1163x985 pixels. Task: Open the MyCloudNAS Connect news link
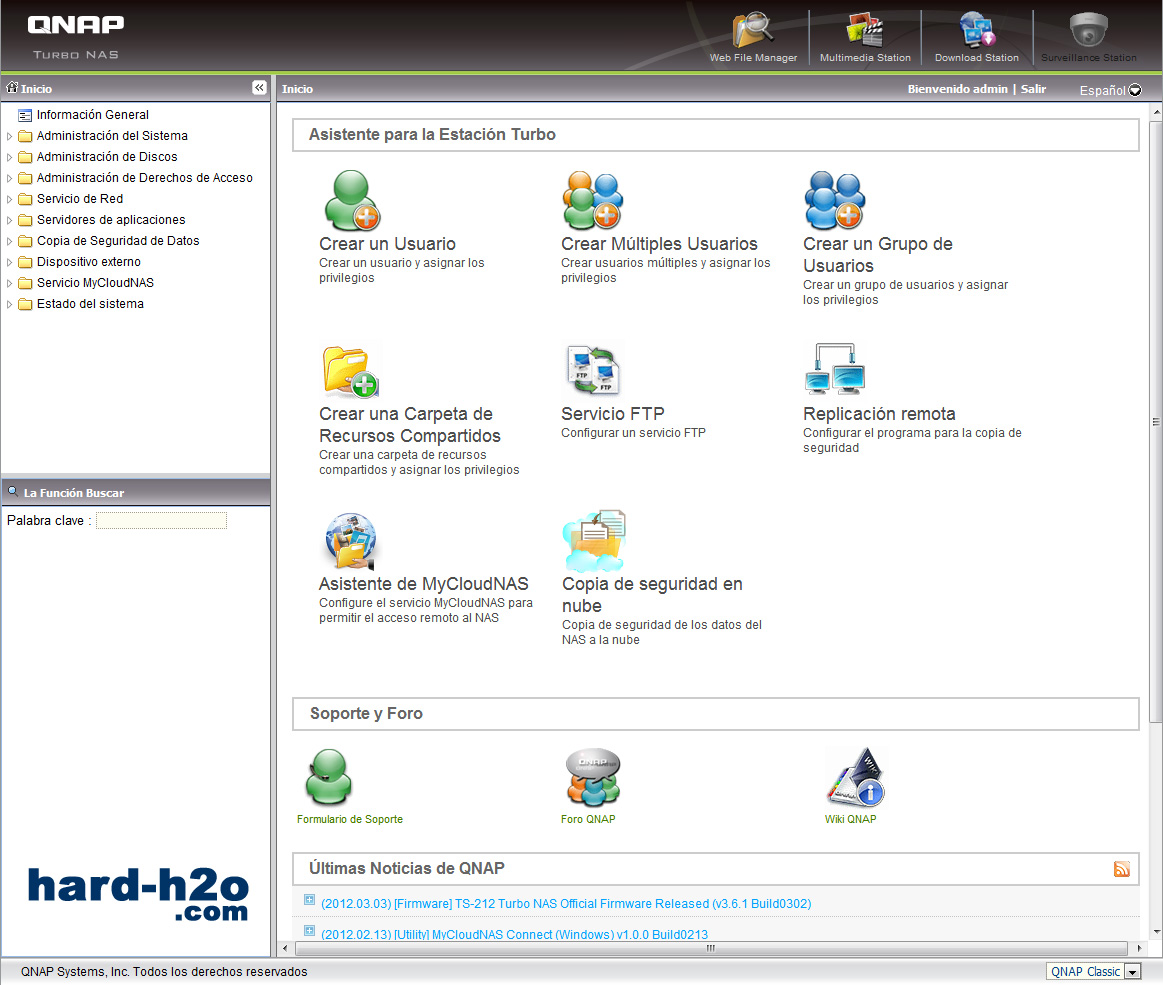point(514,935)
